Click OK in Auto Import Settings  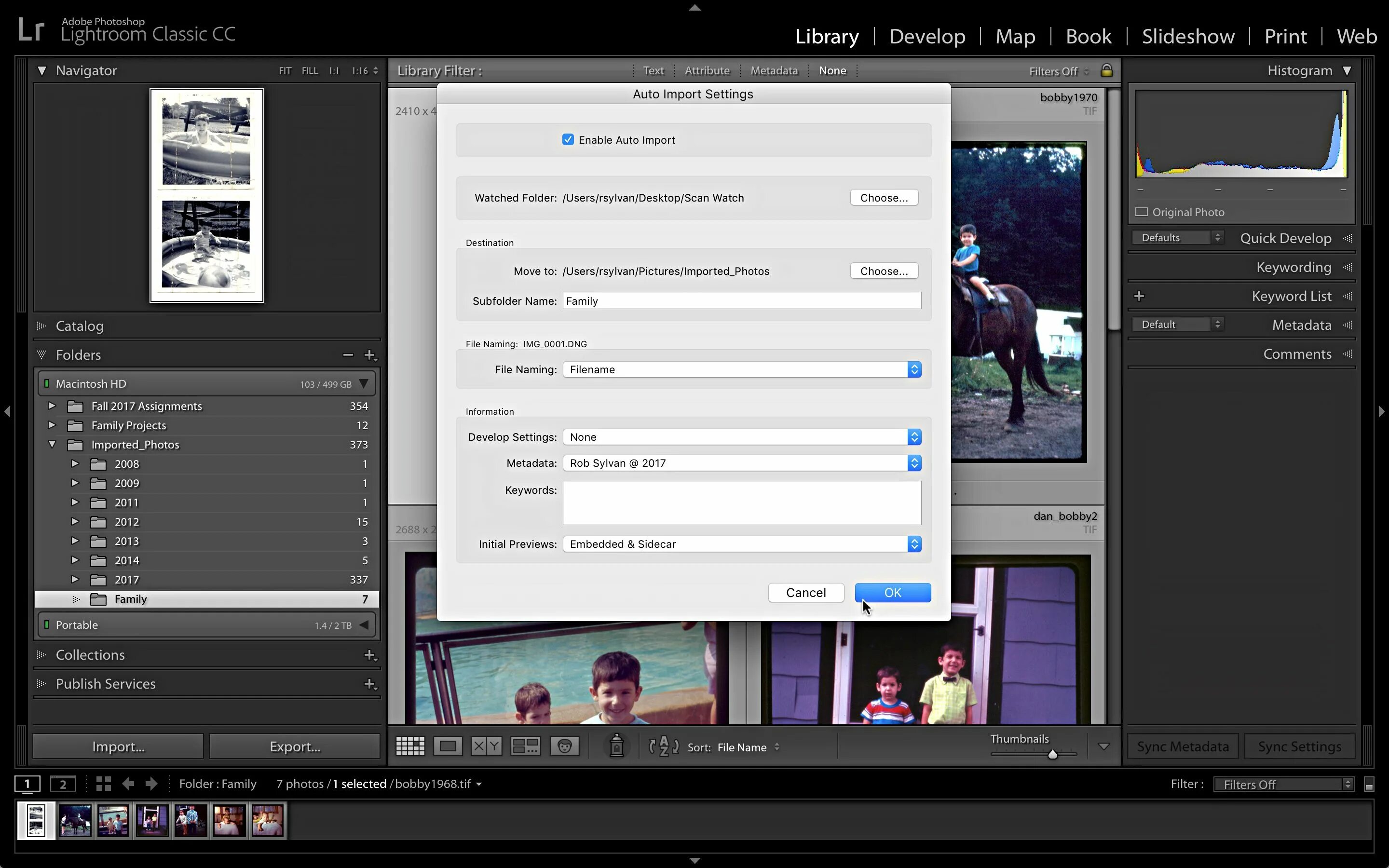pyautogui.click(x=893, y=593)
